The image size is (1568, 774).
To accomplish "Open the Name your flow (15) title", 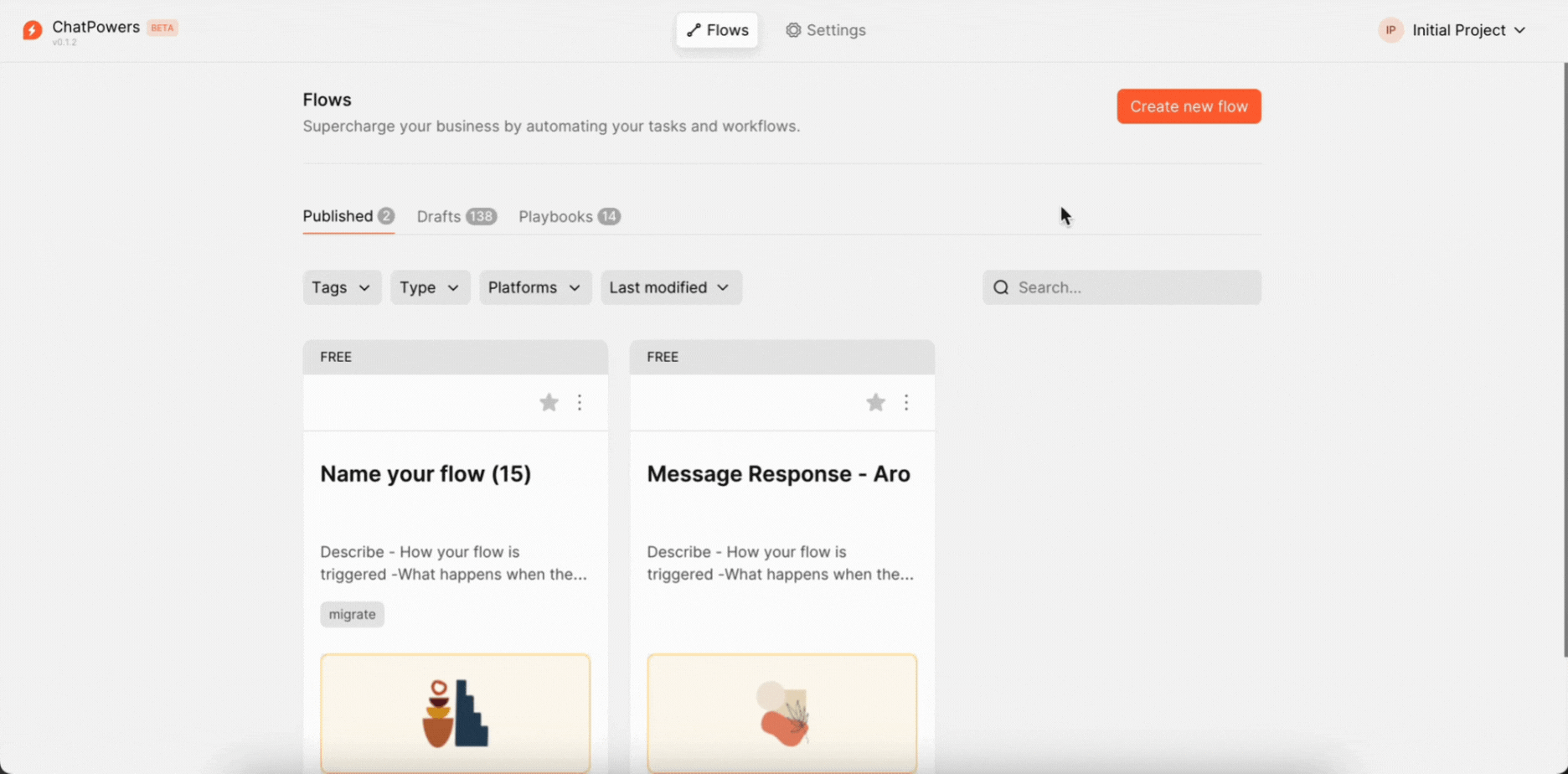I will click(x=426, y=474).
